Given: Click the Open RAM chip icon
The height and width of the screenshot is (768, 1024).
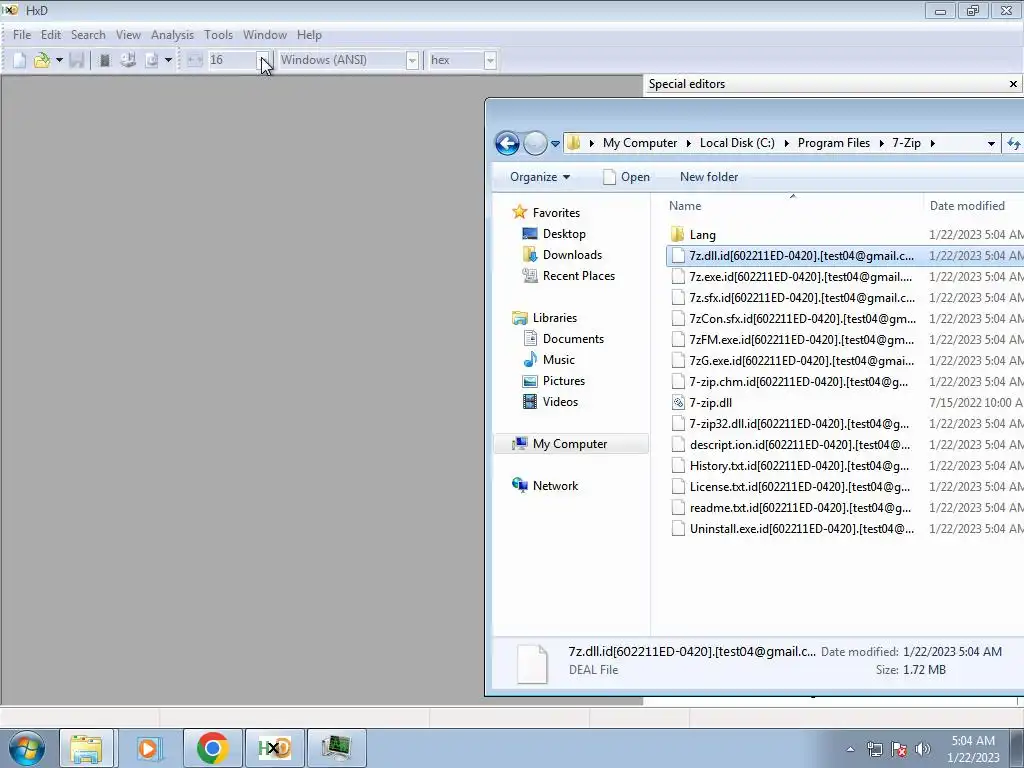Looking at the screenshot, I should [104, 60].
